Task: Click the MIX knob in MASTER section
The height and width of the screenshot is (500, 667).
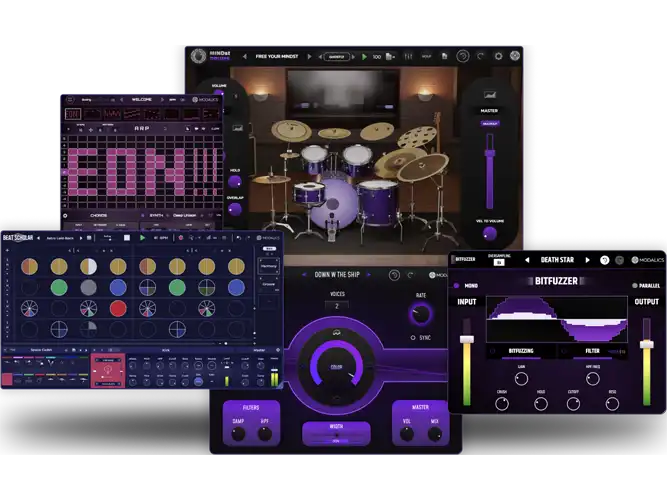Action: [x=434, y=434]
